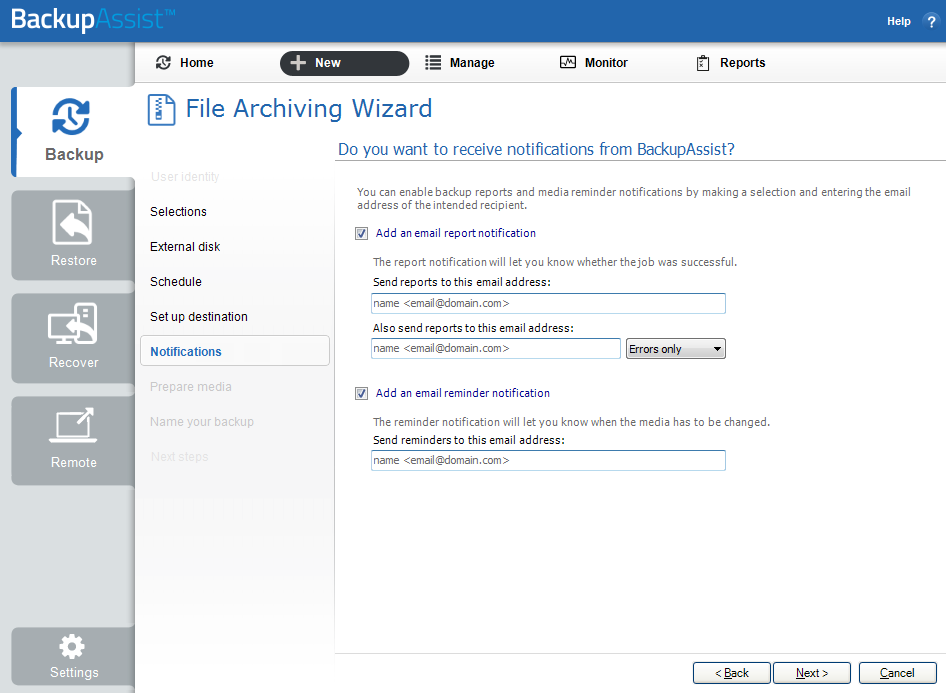The height and width of the screenshot is (693, 946).
Task: Focus the Send reminders email address field
Action: (548, 461)
